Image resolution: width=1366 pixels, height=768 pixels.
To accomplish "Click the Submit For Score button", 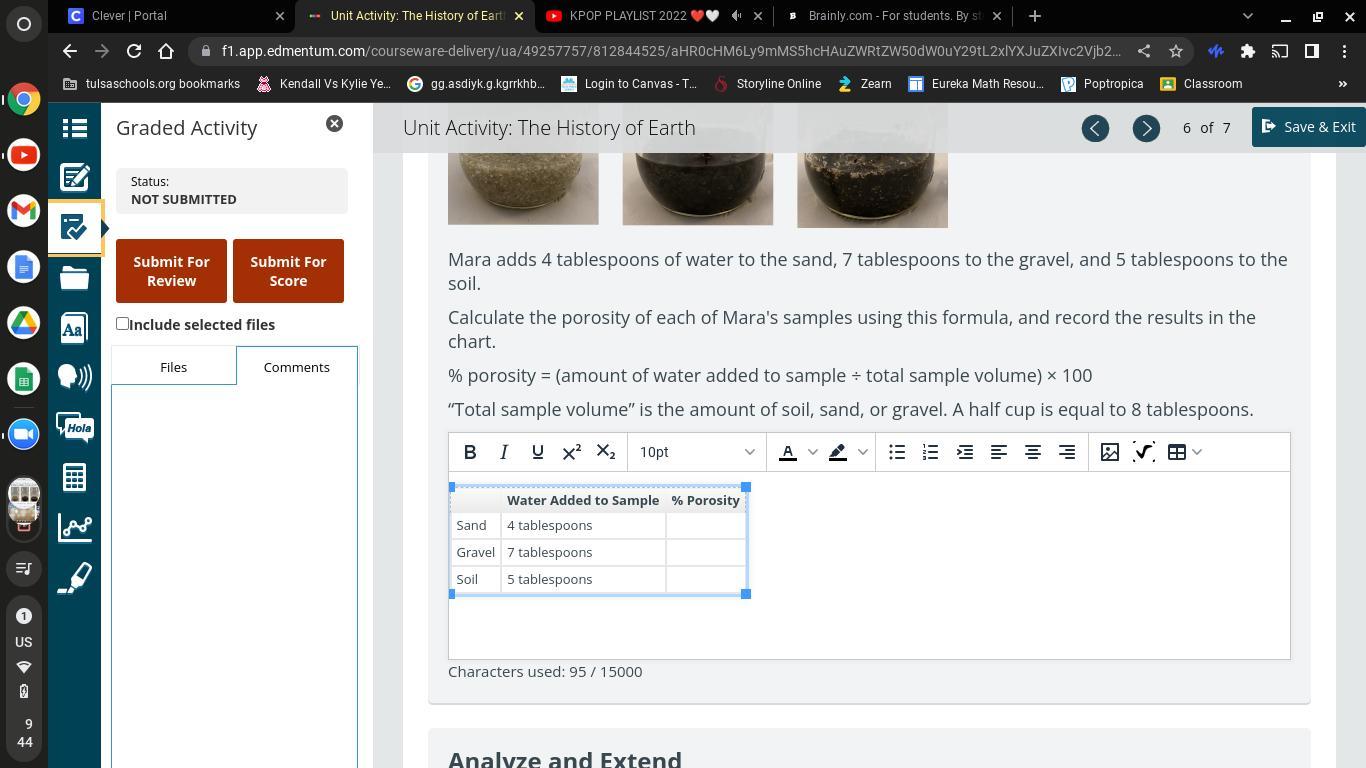I will (288, 271).
